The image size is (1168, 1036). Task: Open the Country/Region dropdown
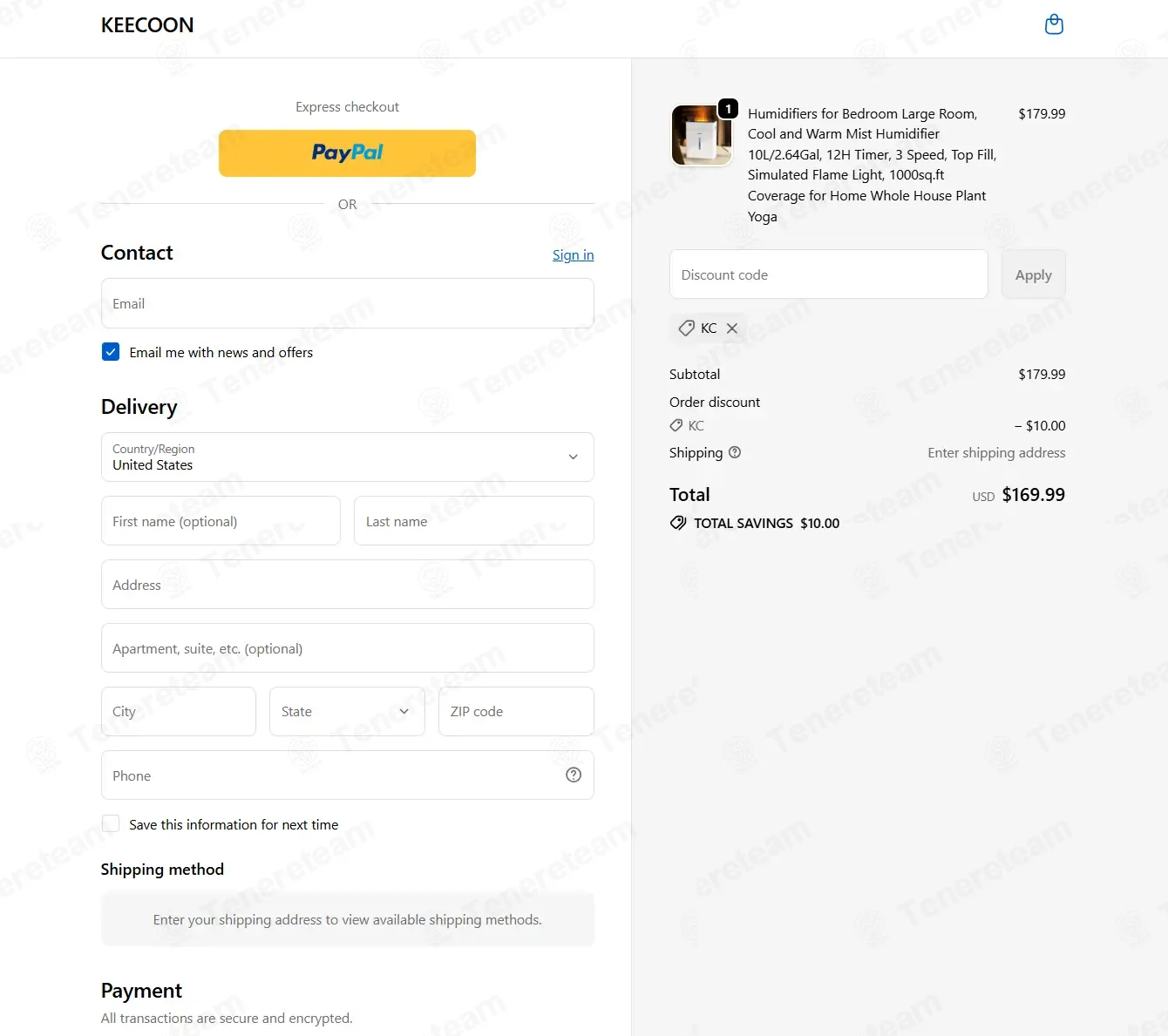tap(348, 457)
